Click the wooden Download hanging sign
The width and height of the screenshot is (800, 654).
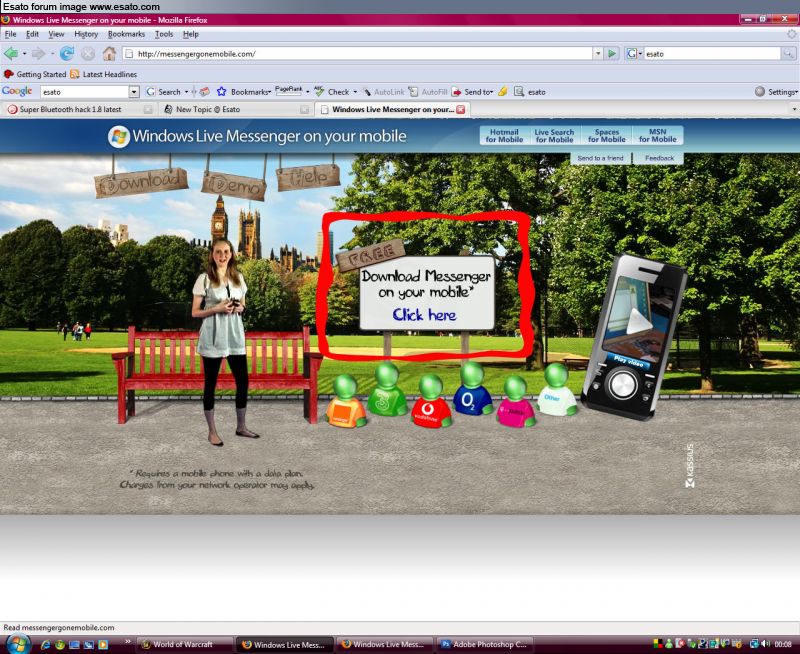pyautogui.click(x=141, y=183)
